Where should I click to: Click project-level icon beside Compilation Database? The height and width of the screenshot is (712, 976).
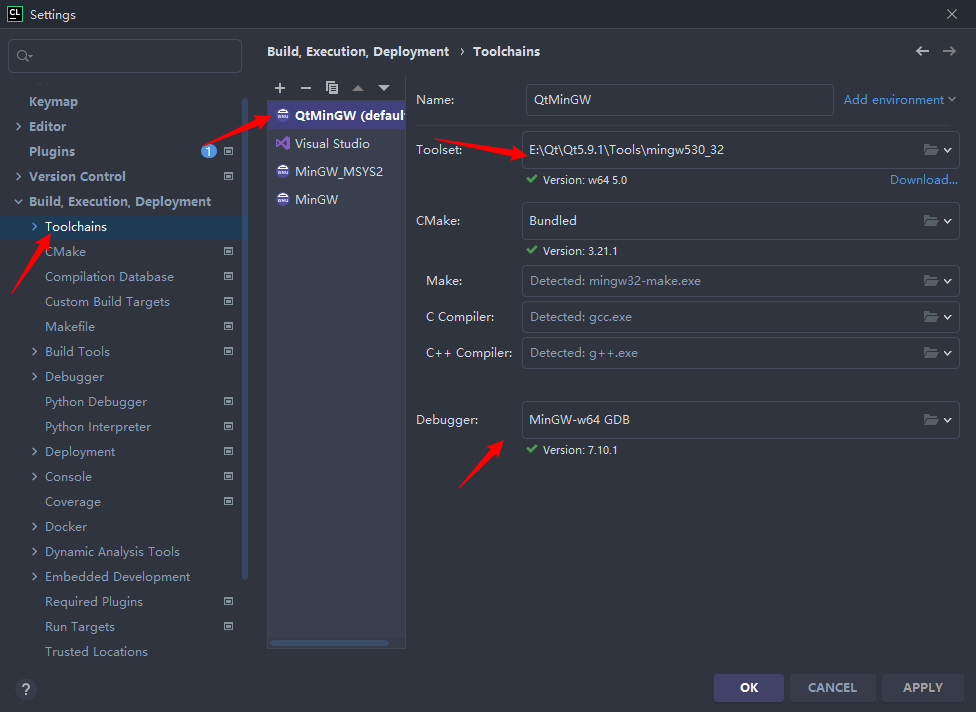[228, 276]
